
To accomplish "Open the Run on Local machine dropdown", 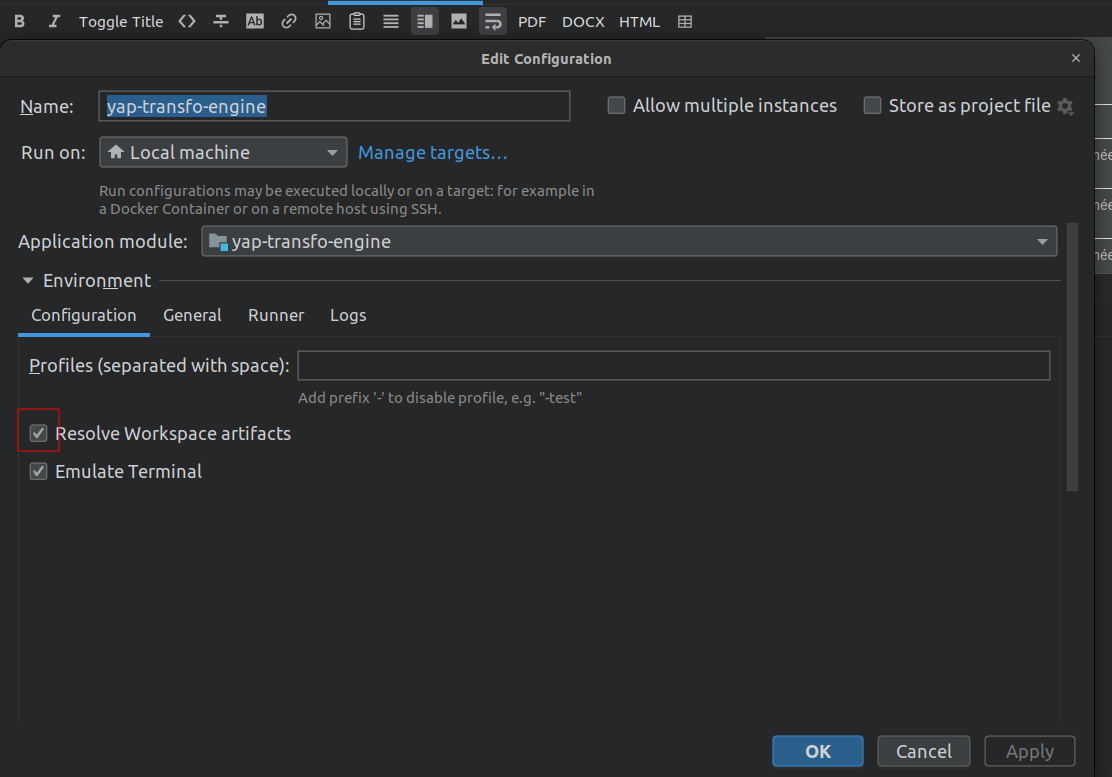I will 223,152.
